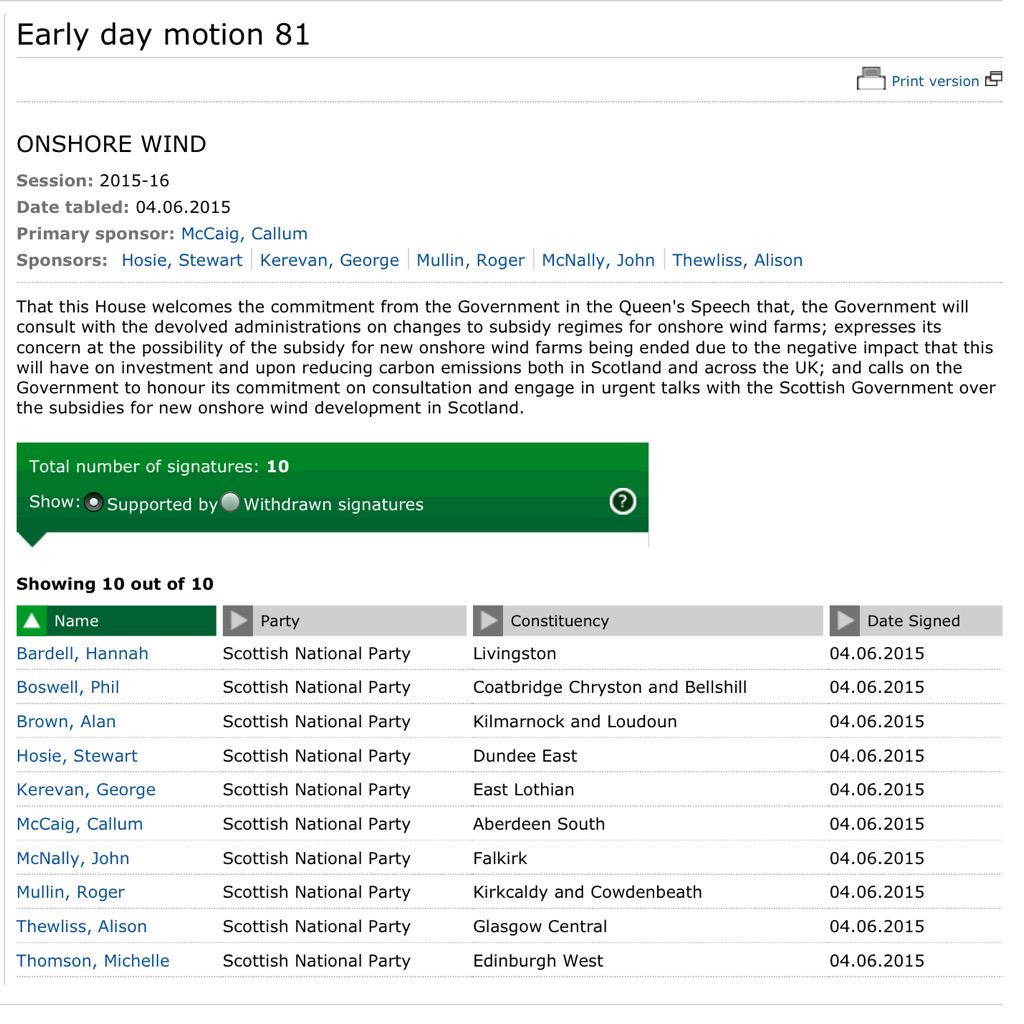The width and height of the screenshot is (1024, 1024).
Task: Open Thewliss, Alison in the signatures table
Action: pos(82,927)
